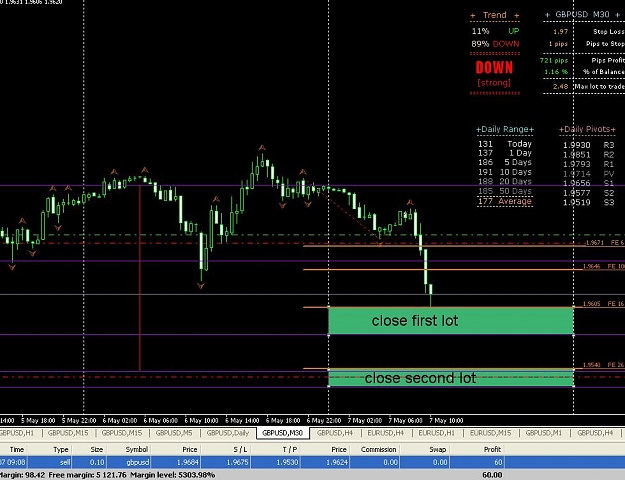
Task: Click the '11% UP' trend reading
Action: coord(495,31)
